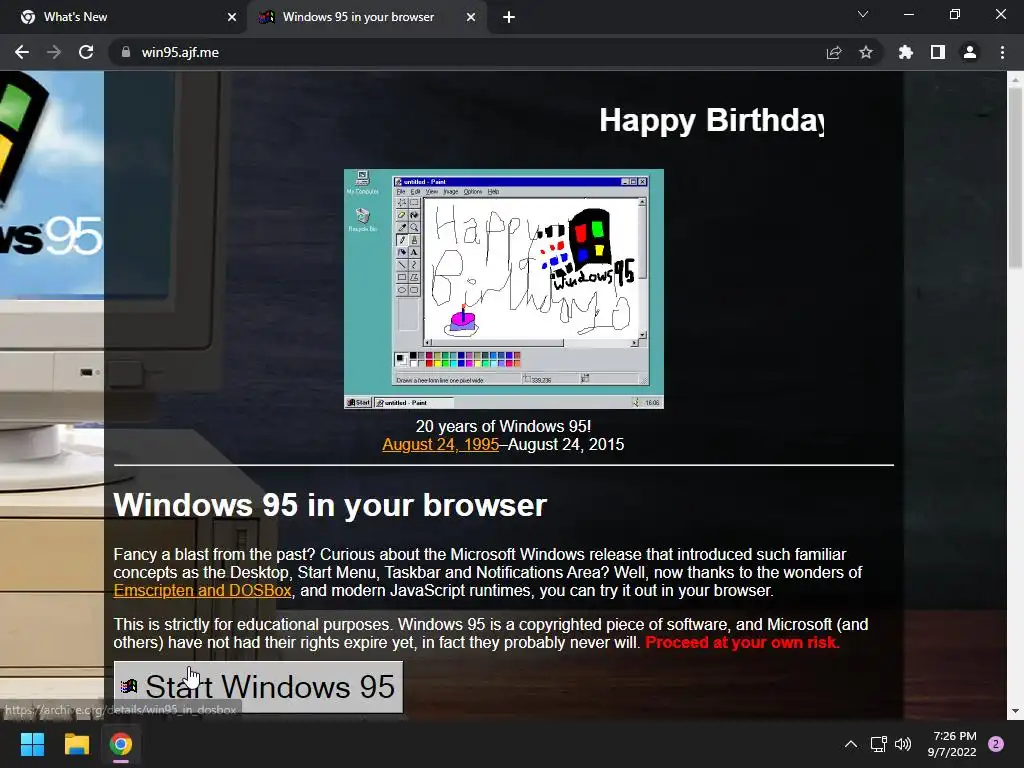Toggle the Chrome side panel
Image resolution: width=1024 pixels, height=768 pixels.
point(938,52)
